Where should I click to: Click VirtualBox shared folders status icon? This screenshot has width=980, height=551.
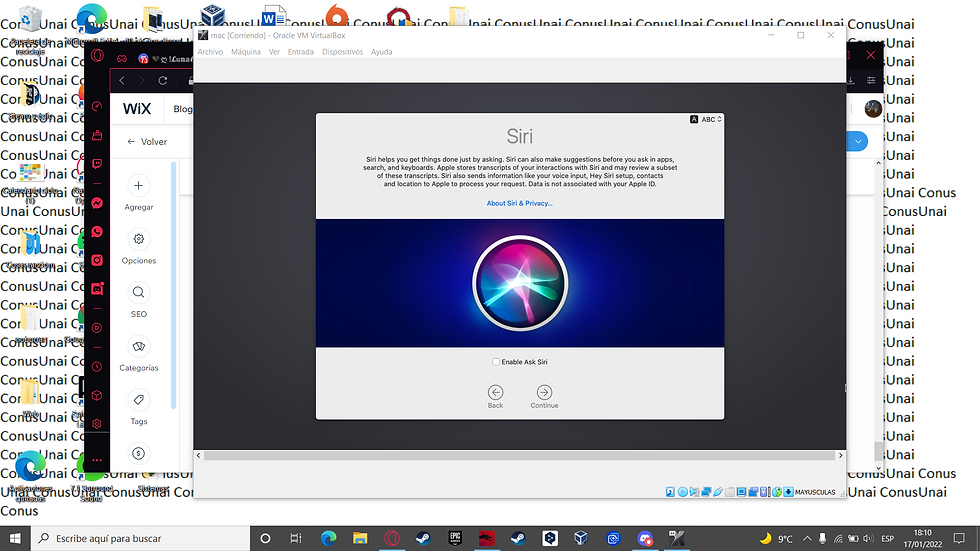(730, 492)
